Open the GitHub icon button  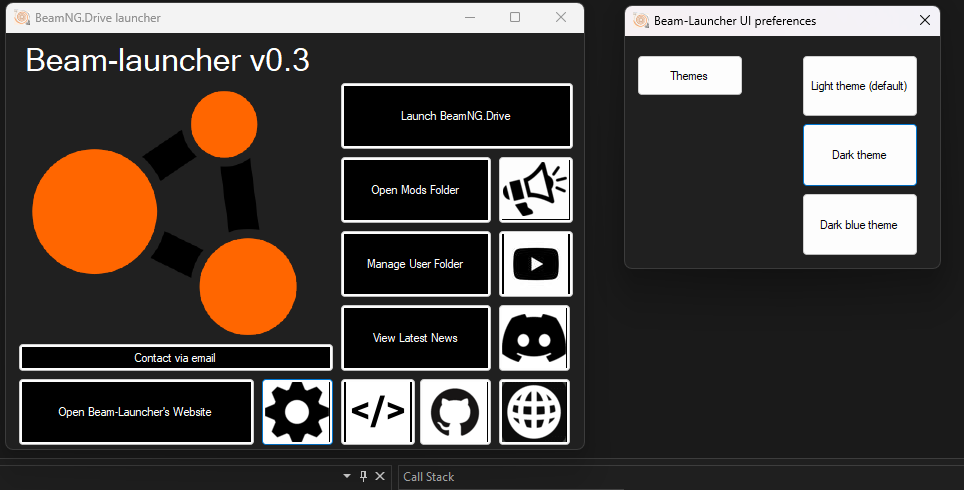(x=456, y=411)
